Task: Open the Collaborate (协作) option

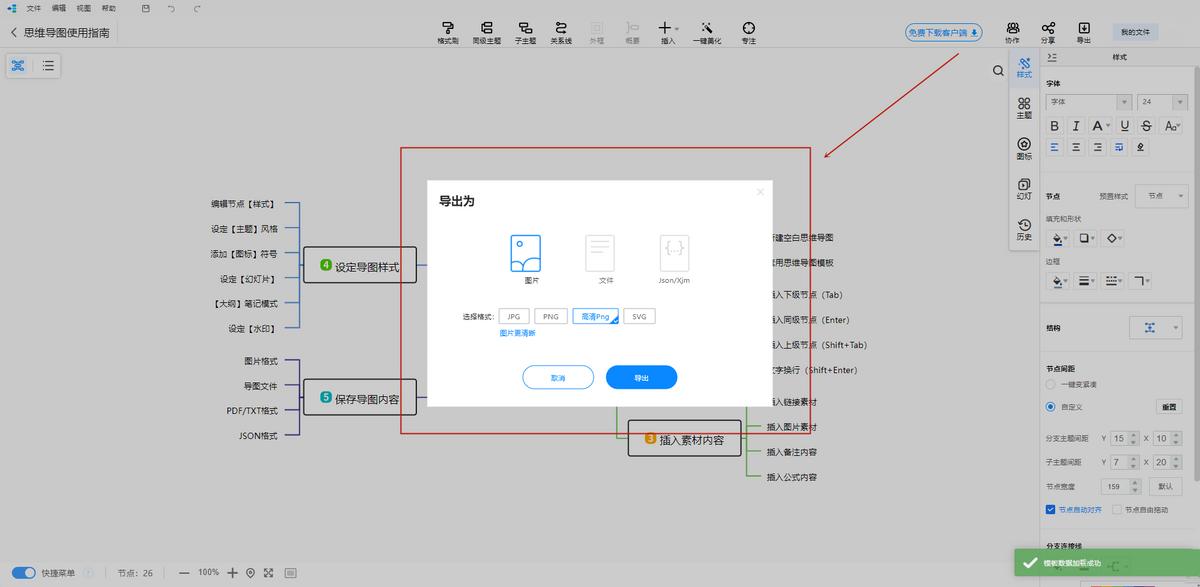Action: (x=1012, y=32)
